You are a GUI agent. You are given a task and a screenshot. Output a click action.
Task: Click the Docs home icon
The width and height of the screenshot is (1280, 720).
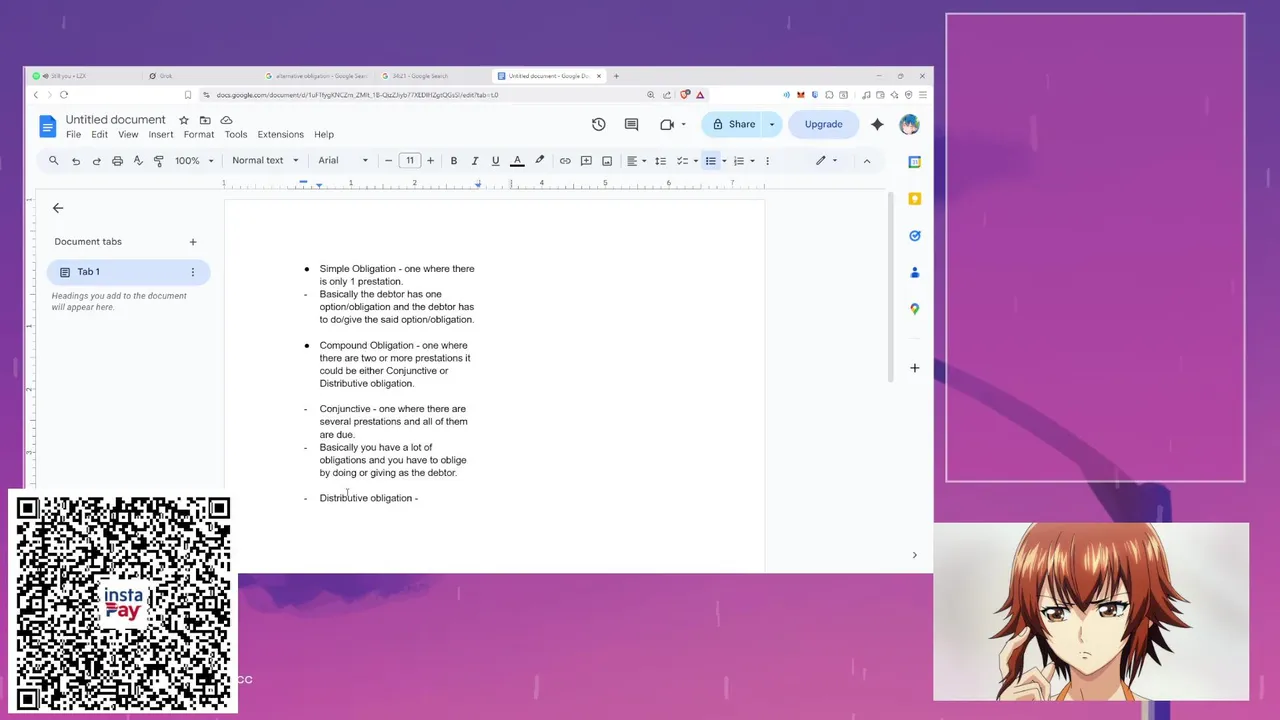(48, 126)
